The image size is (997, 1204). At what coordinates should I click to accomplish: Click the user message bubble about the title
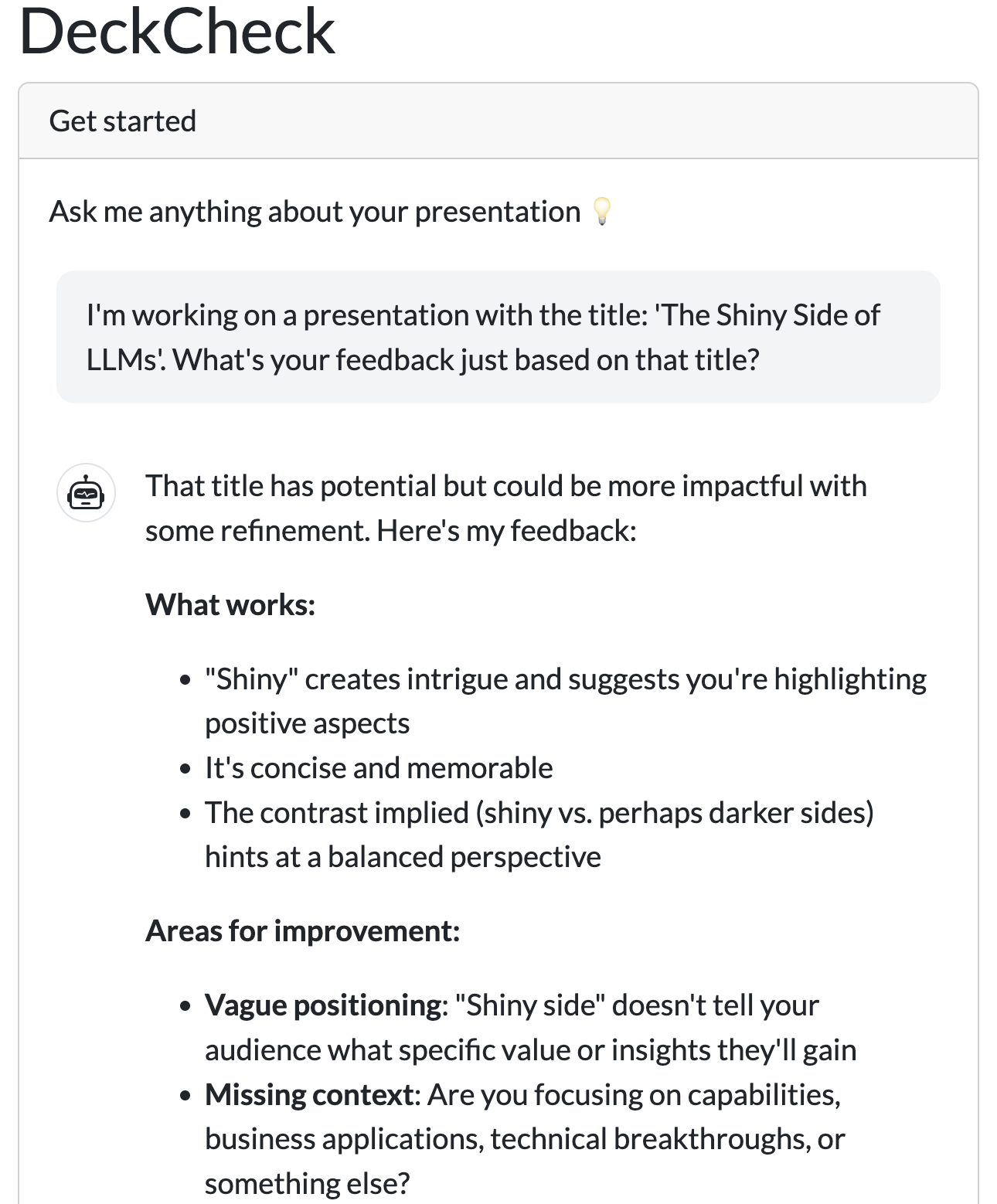(x=498, y=337)
